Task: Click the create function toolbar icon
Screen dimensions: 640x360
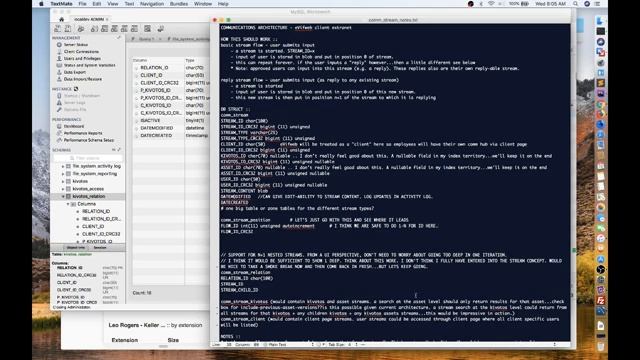Action: [134, 29]
